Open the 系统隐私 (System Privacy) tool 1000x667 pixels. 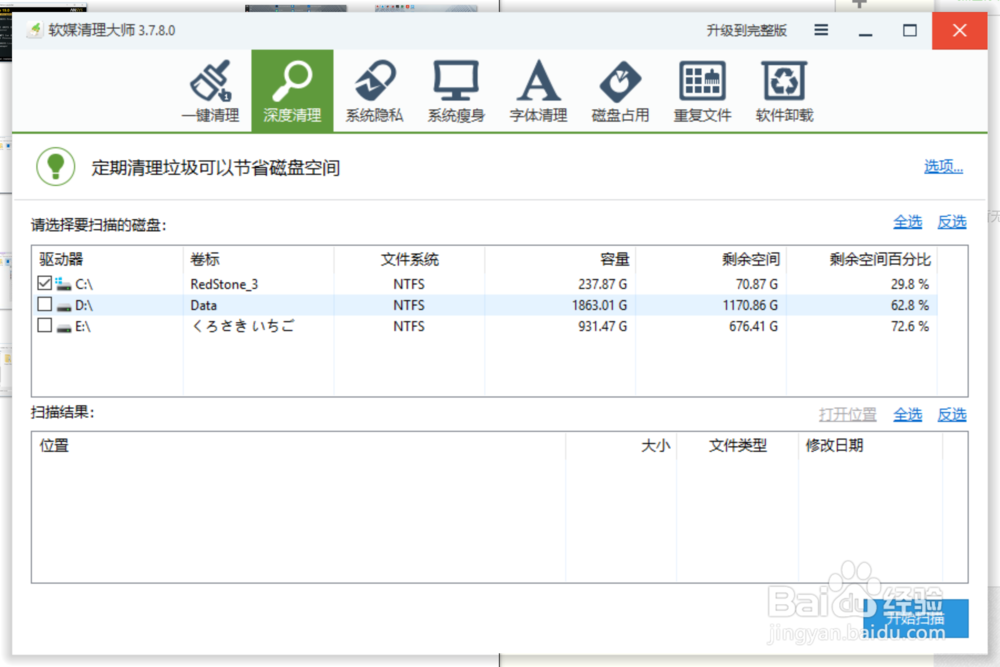click(374, 90)
